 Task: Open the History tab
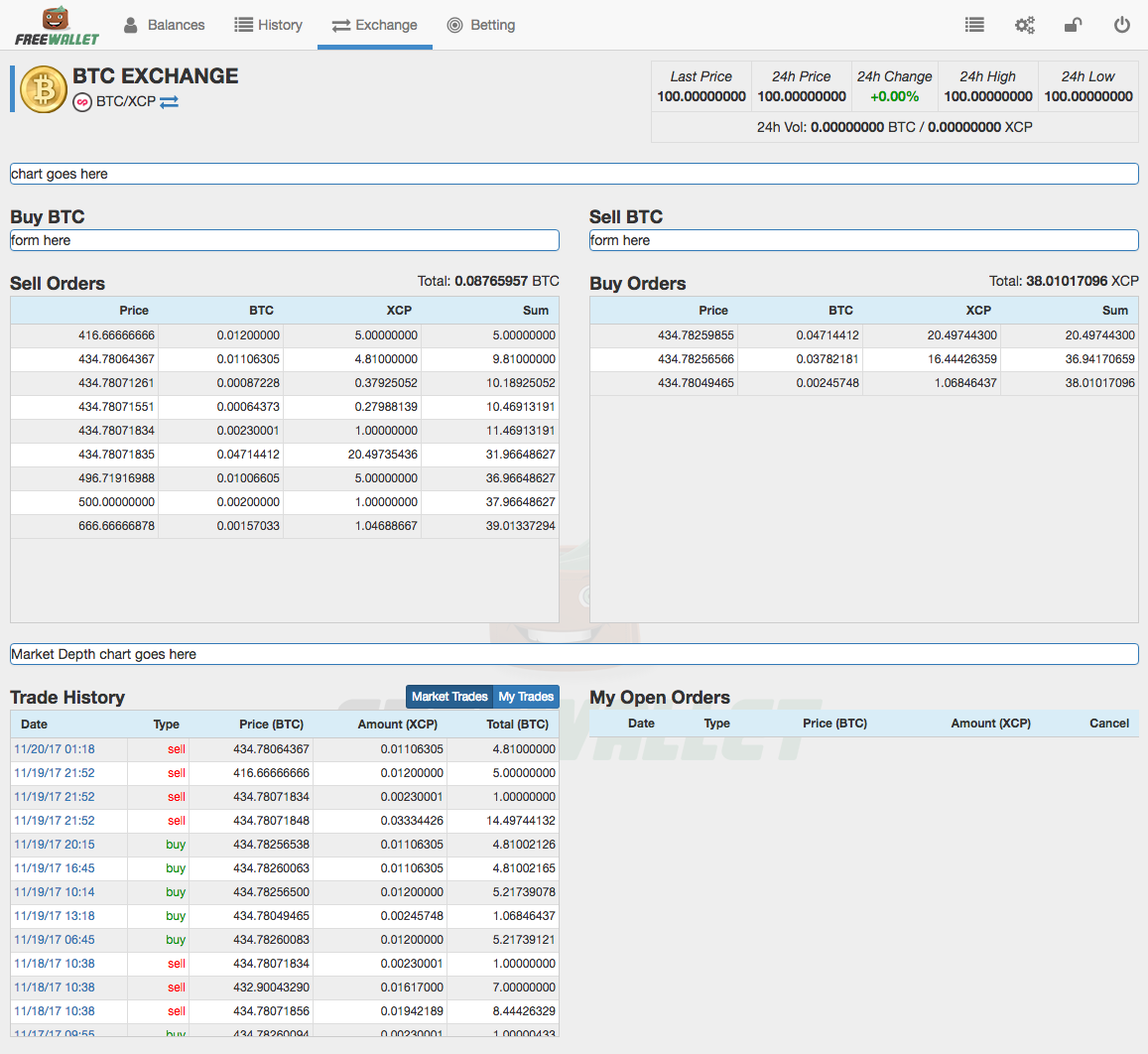coord(268,25)
